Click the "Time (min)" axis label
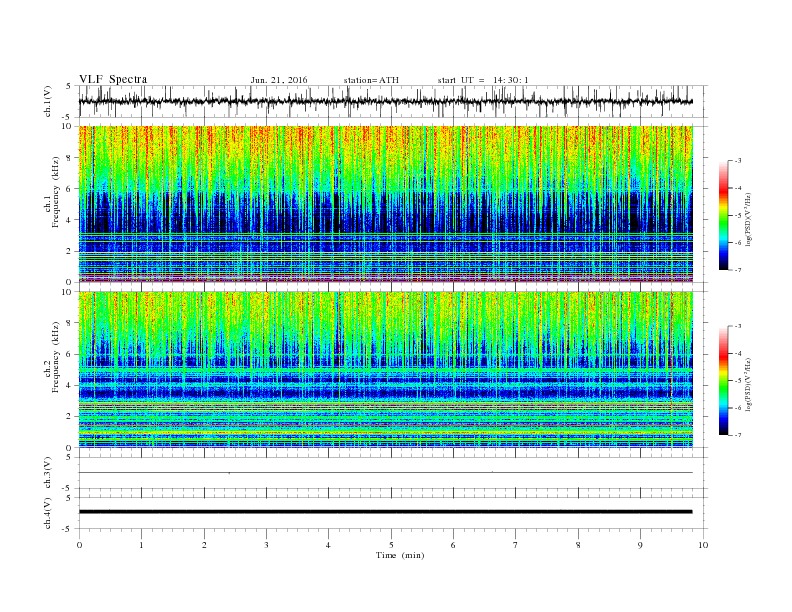Image resolution: width=792 pixels, height=612 pixels. (400, 555)
